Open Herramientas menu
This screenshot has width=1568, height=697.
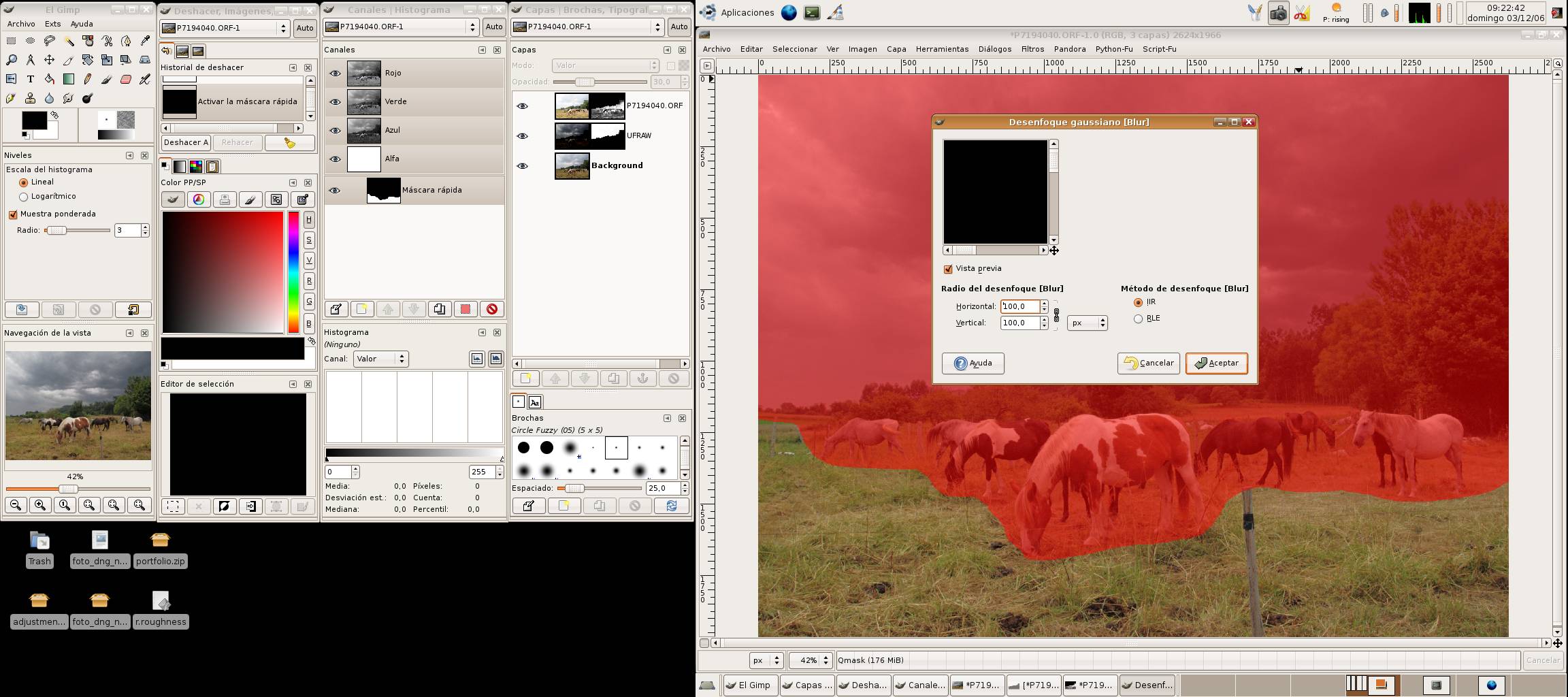[942, 49]
